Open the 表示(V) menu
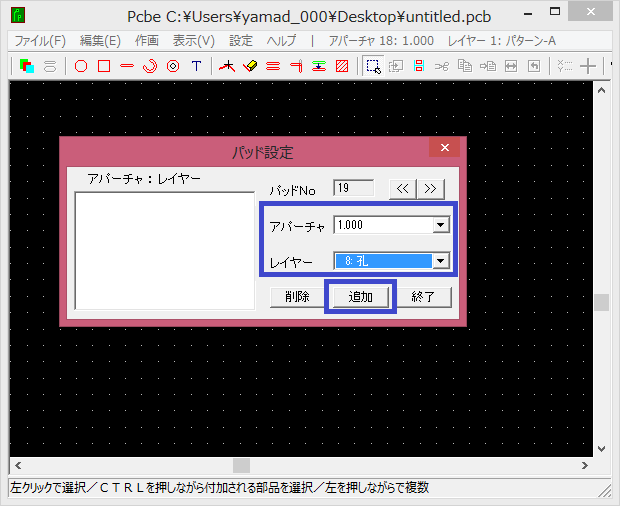 tap(193, 41)
